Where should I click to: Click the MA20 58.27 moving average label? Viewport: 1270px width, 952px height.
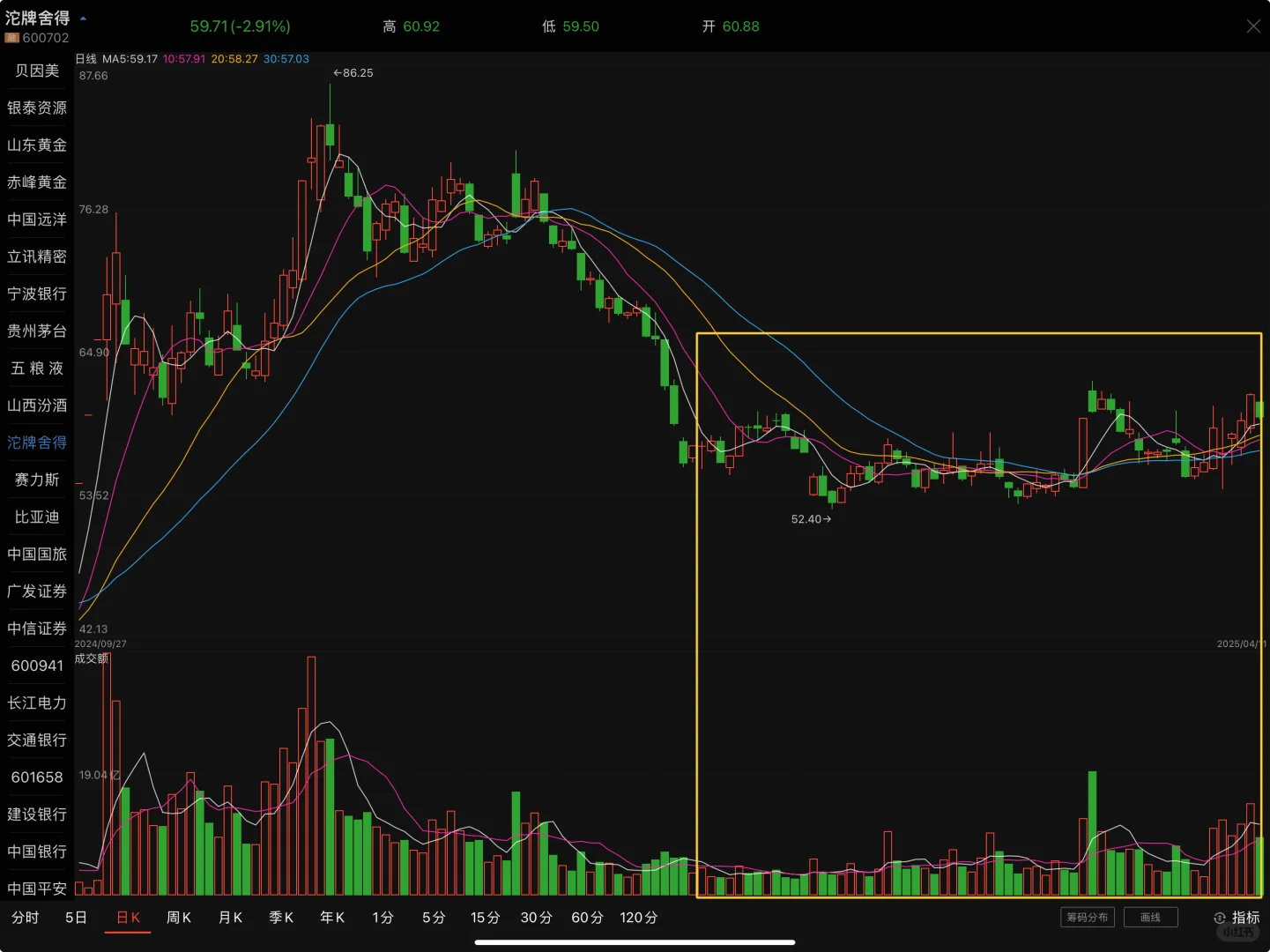click(234, 59)
